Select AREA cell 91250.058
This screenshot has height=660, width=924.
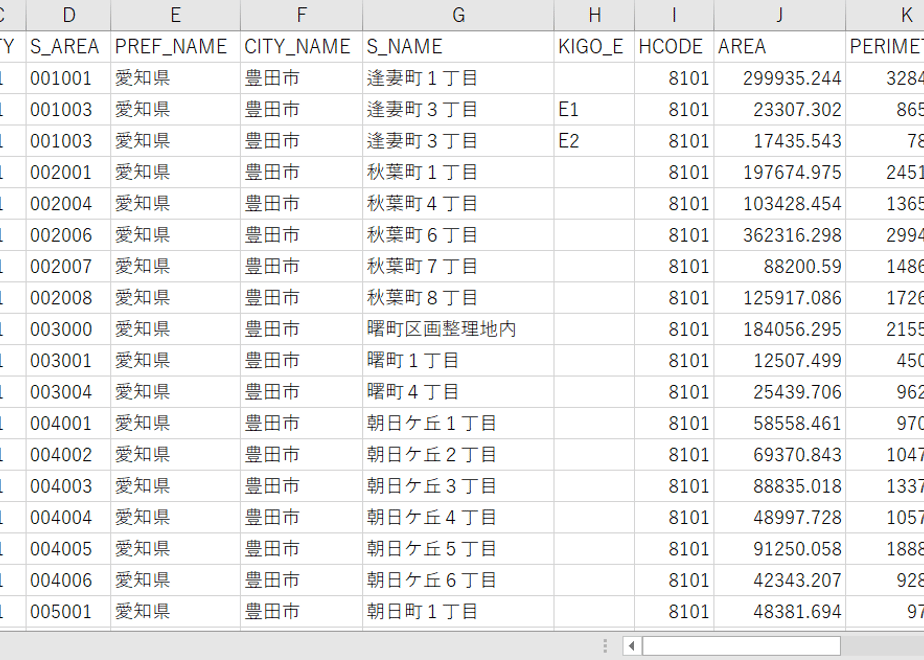point(780,549)
